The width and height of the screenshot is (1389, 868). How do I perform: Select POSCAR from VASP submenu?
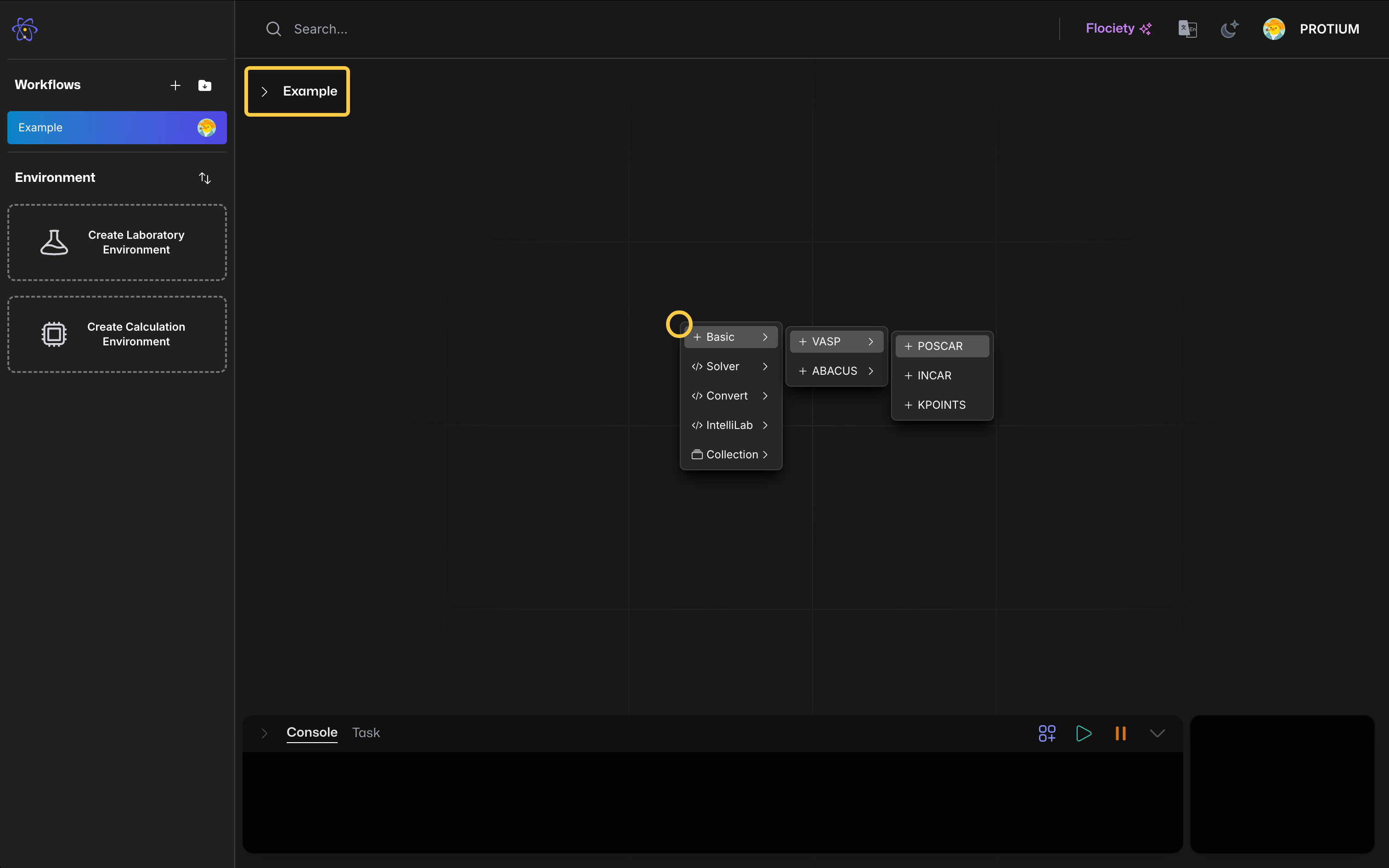941,346
